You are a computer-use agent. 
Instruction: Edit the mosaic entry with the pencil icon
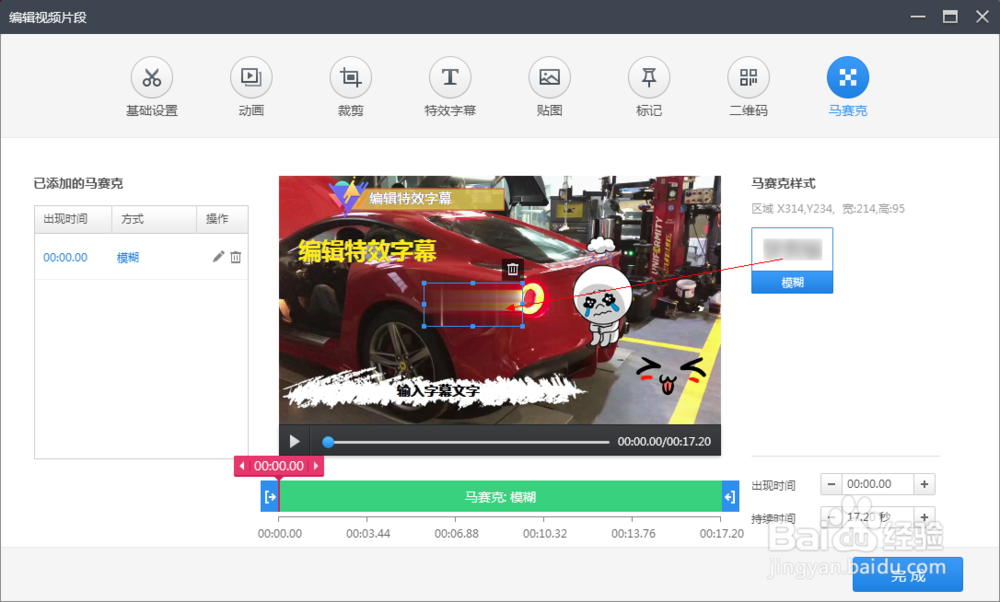point(217,257)
